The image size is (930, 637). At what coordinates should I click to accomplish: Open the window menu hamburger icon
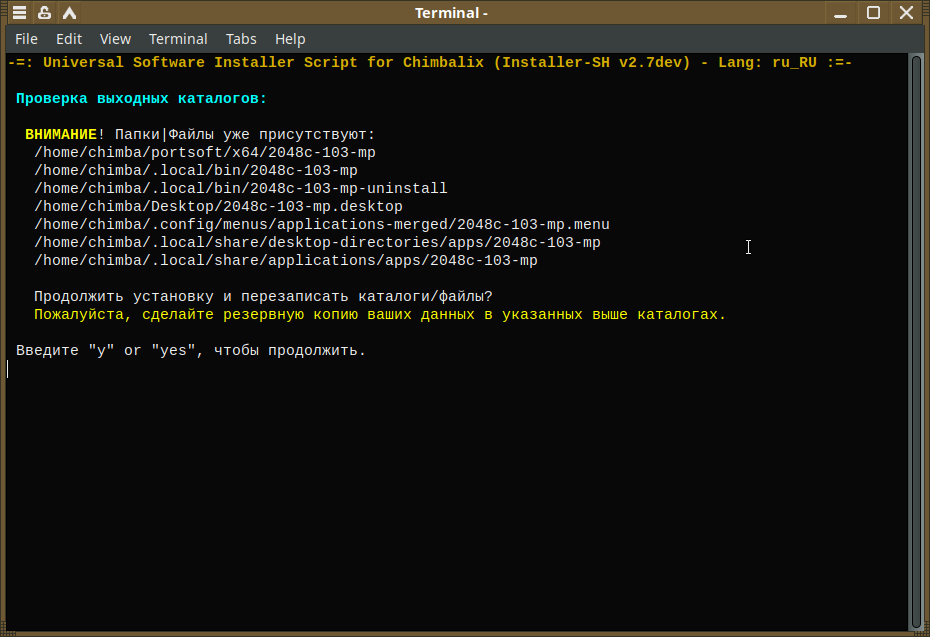19,12
